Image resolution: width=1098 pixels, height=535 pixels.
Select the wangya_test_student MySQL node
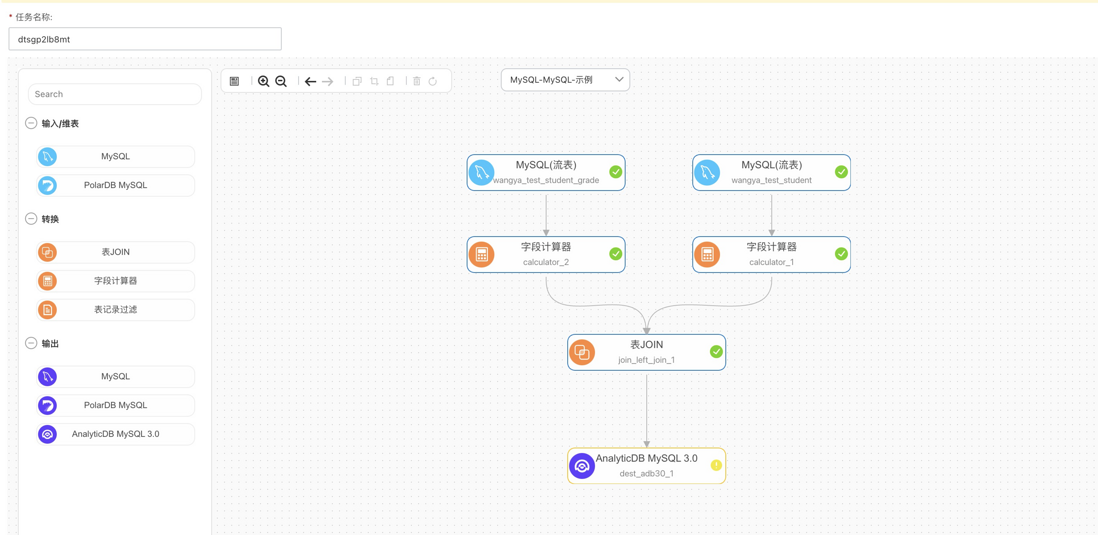[x=772, y=172]
